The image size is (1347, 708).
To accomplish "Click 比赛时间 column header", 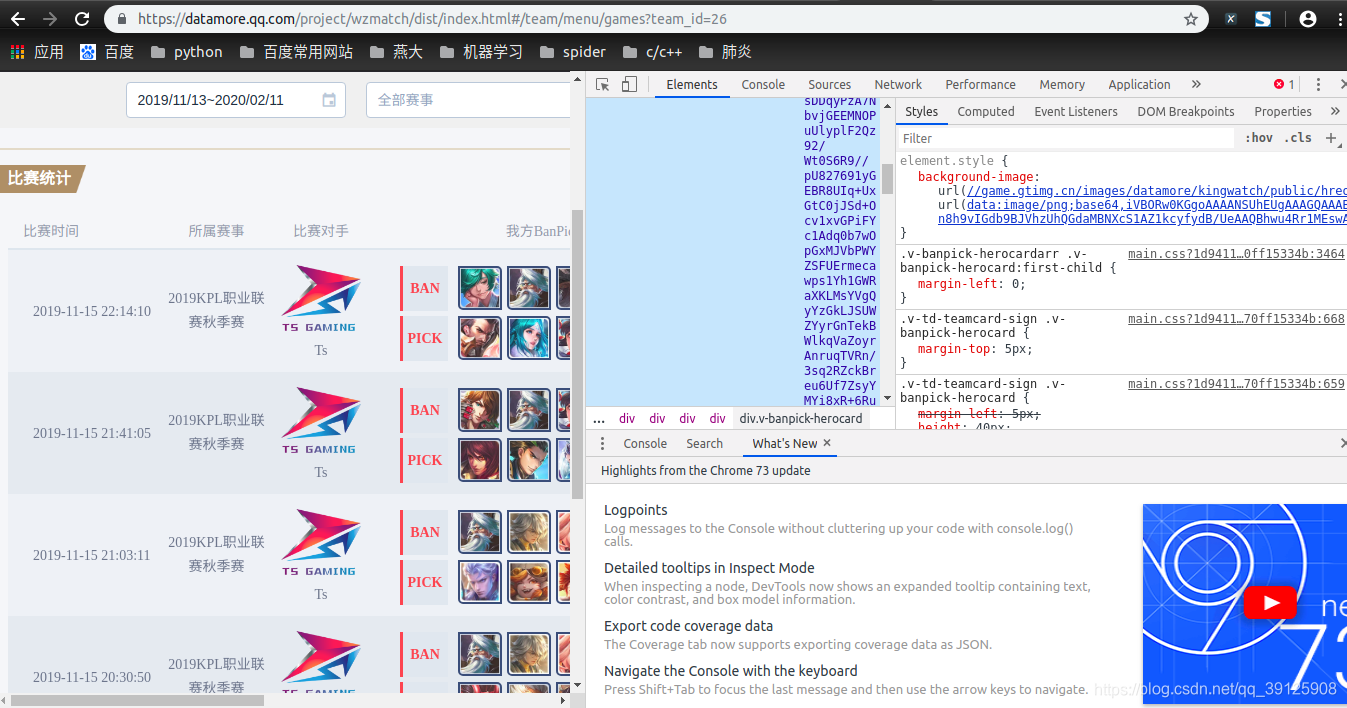I will (51, 231).
